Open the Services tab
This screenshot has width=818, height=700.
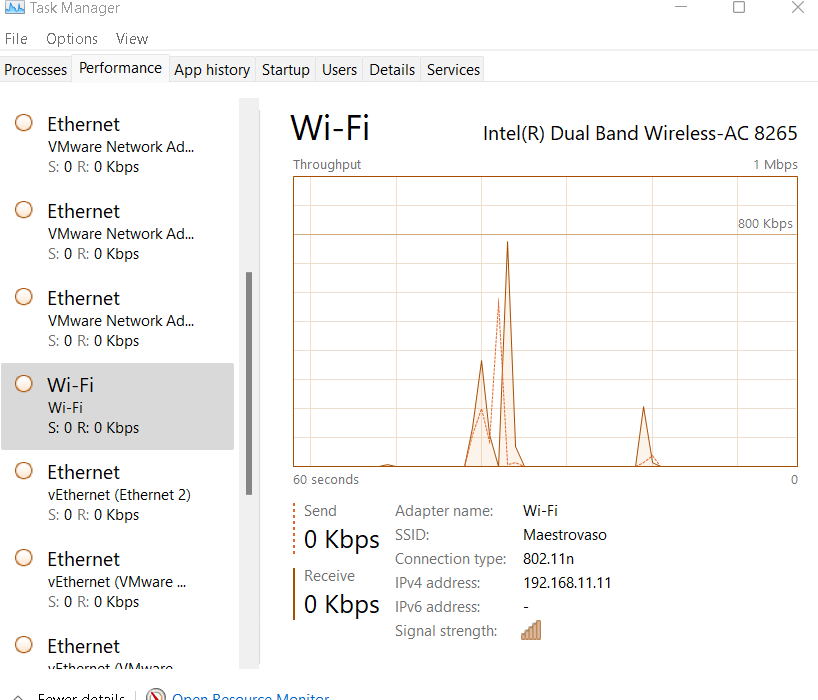[453, 70]
